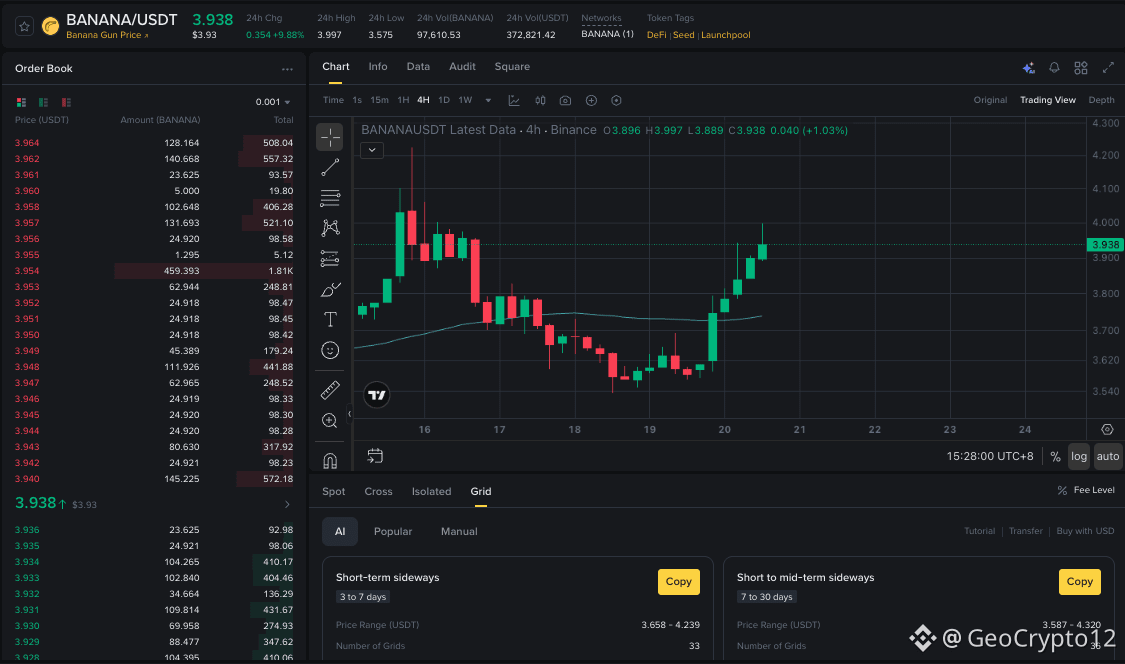1125x664 pixels.
Task: Open the Fee Level link
Action: pos(1086,490)
